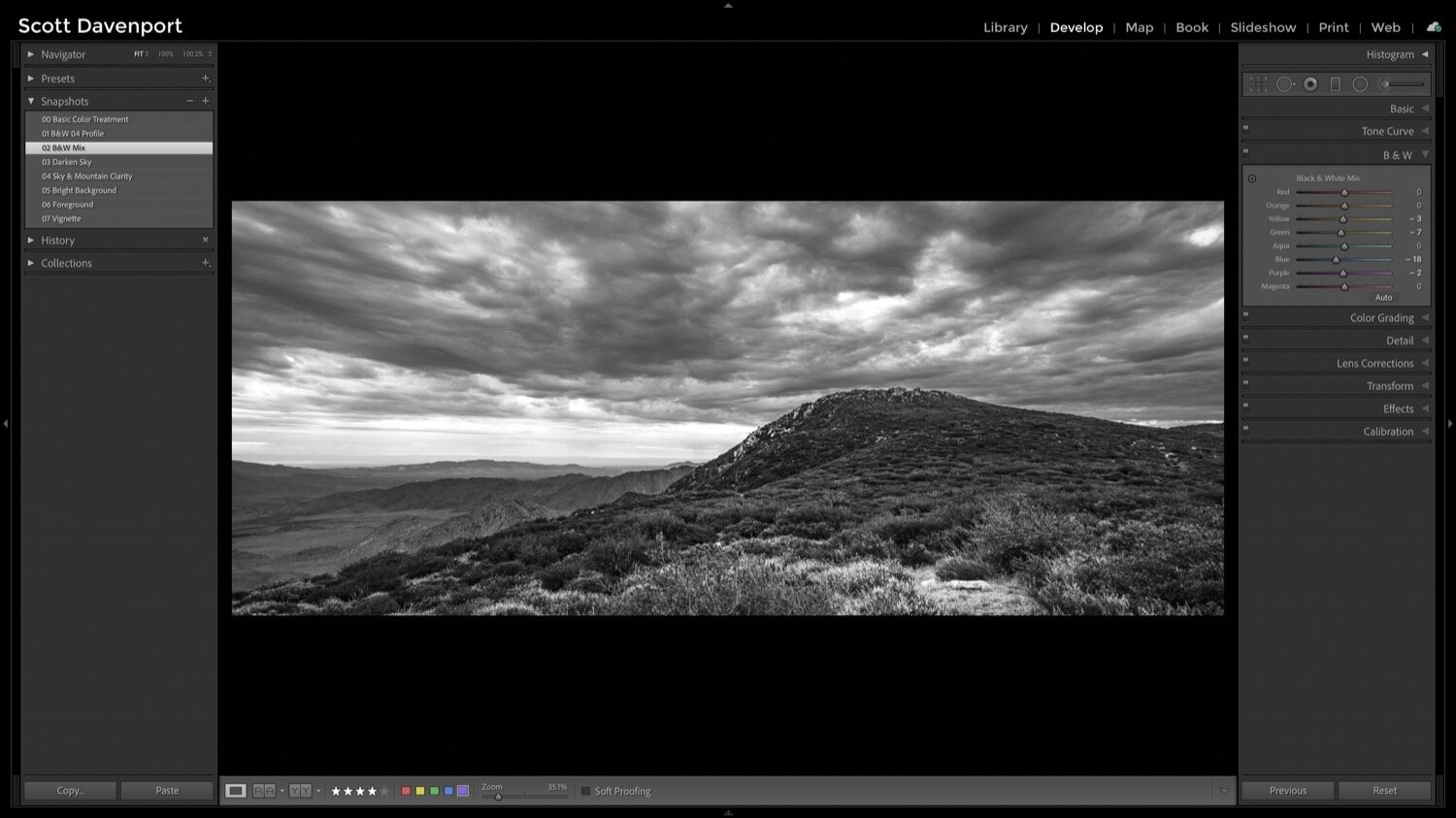Image resolution: width=1456 pixels, height=818 pixels.
Task: Open cloud sync status icon
Action: (1434, 27)
